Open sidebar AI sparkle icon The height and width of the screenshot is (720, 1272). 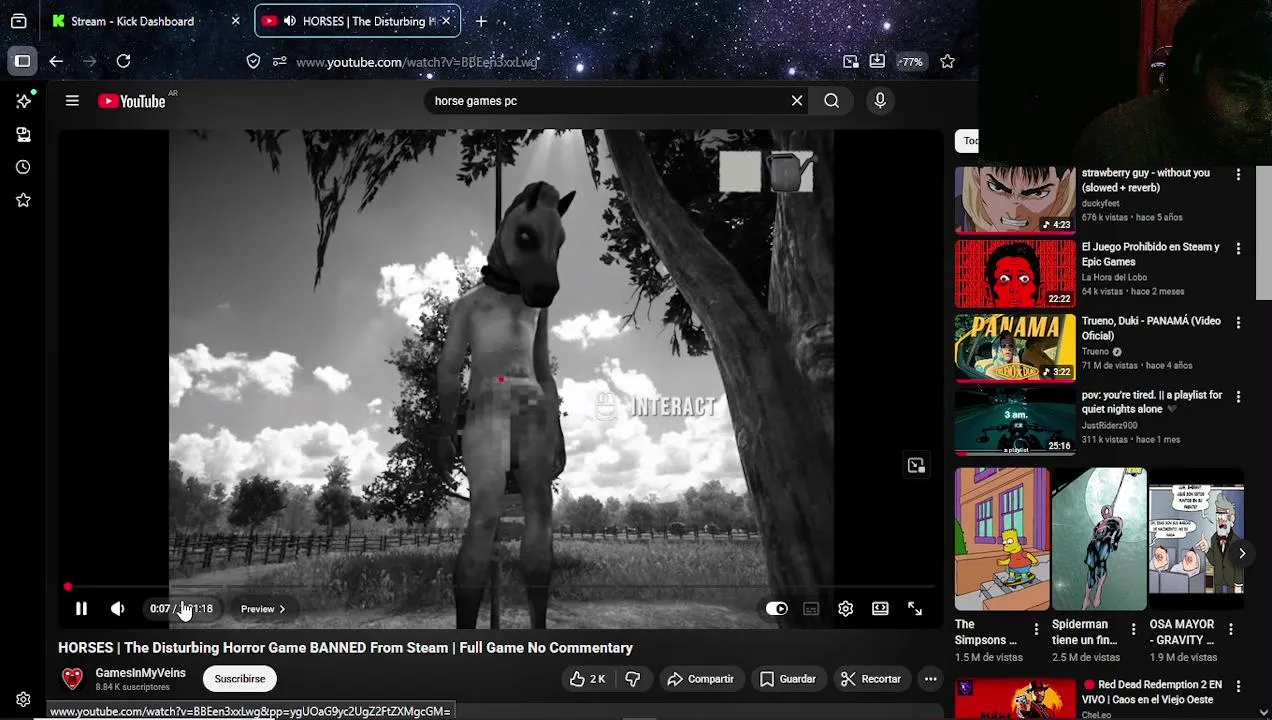[23, 101]
